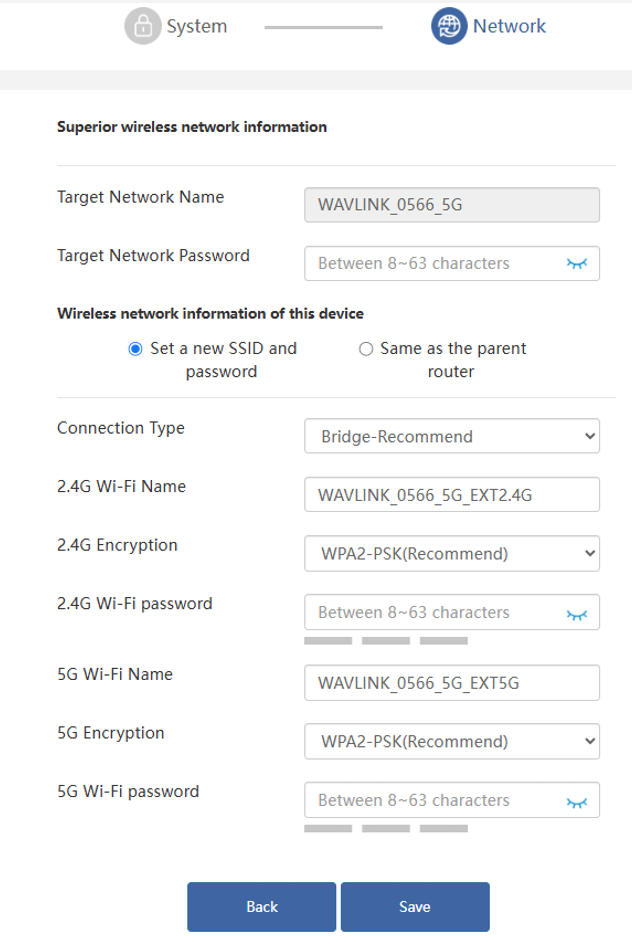Focus the 5G Wi-Fi password field

[452, 800]
